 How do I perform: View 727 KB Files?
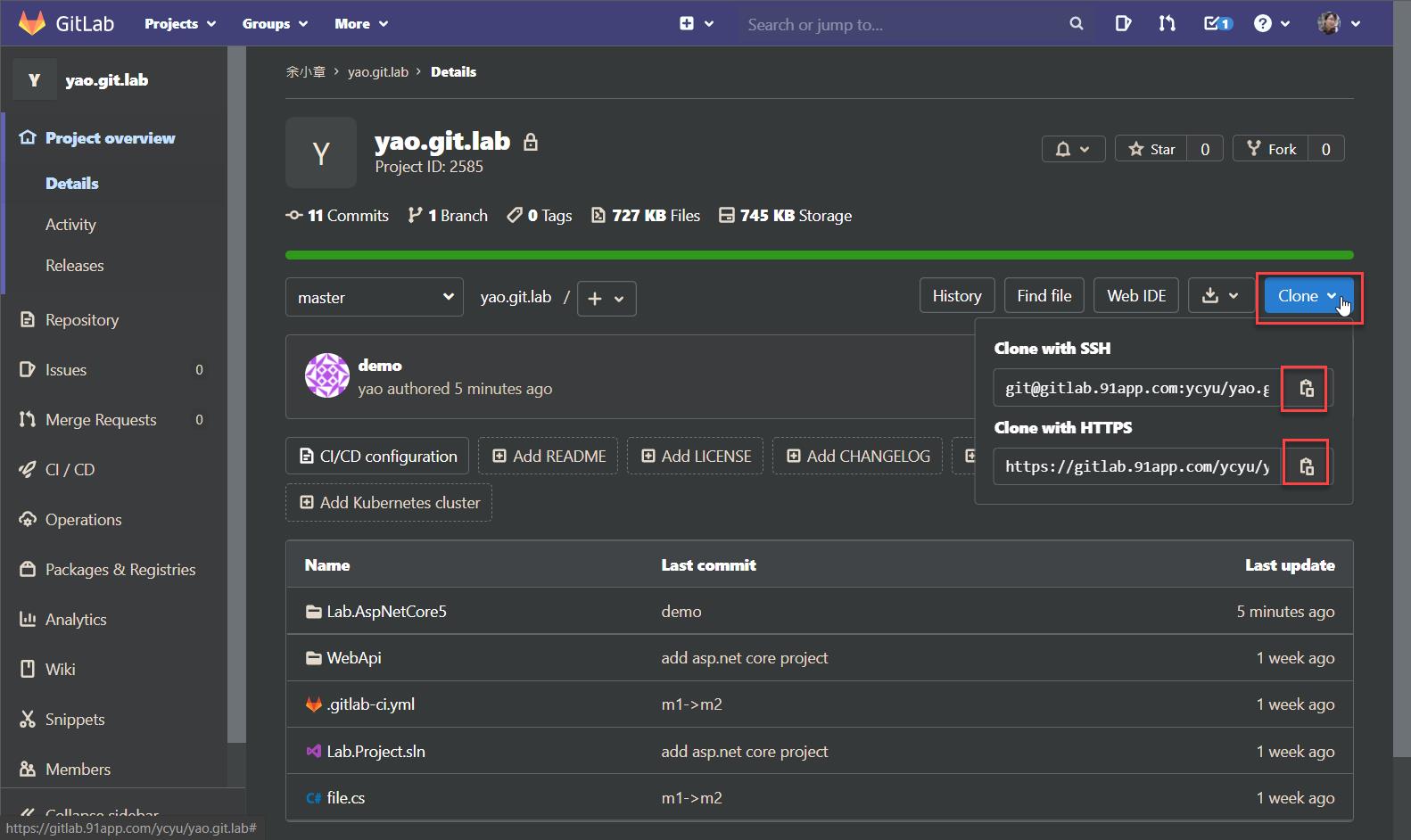[646, 216]
